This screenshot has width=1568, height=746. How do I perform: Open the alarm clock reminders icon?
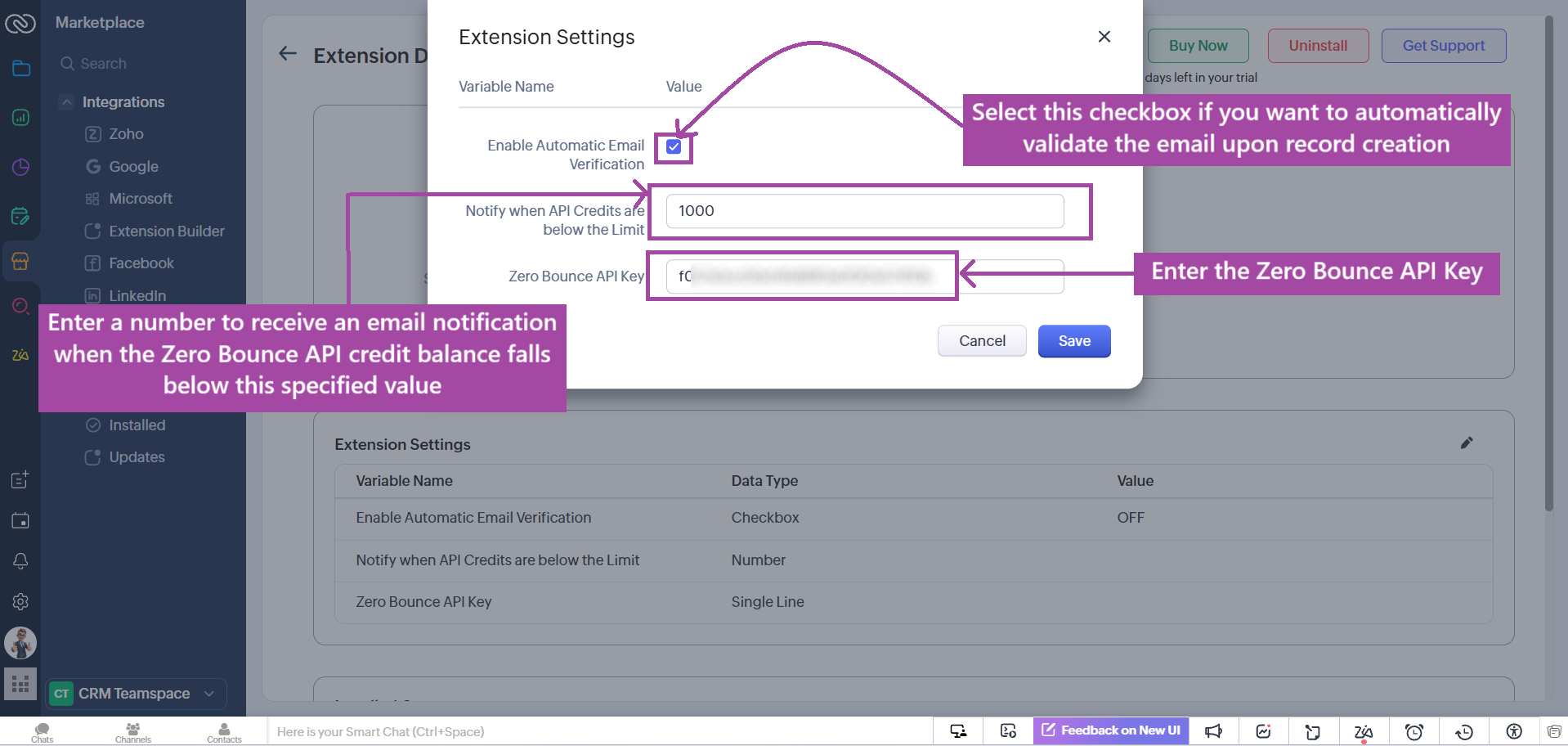pyautogui.click(x=1413, y=731)
